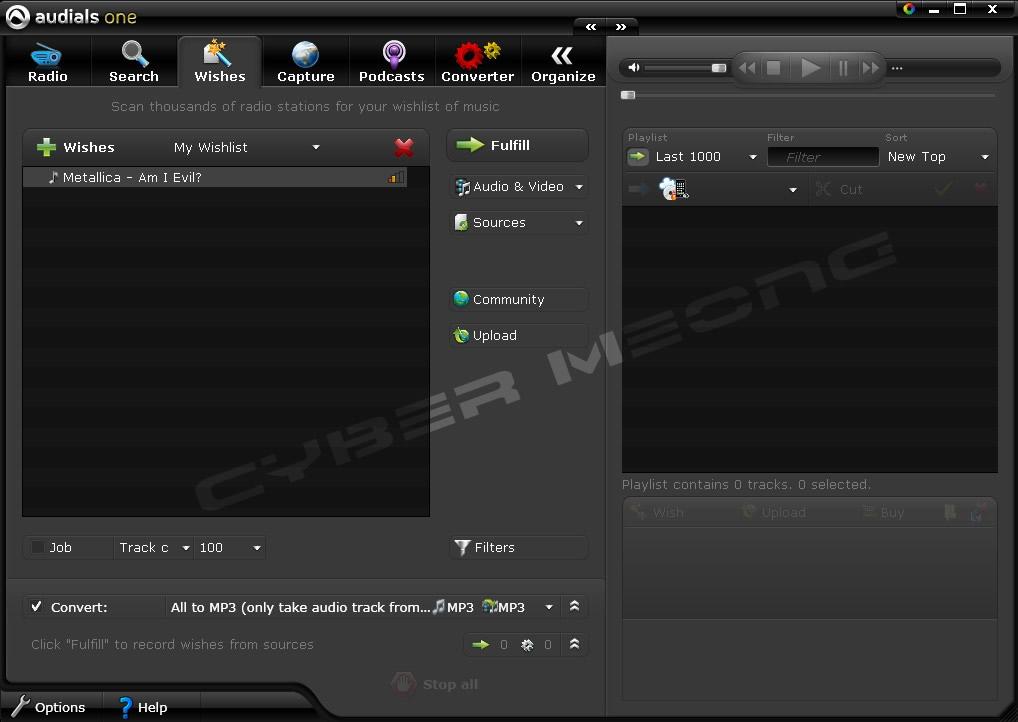Open the Converter tab
The height and width of the screenshot is (722, 1018).
coord(477,62)
